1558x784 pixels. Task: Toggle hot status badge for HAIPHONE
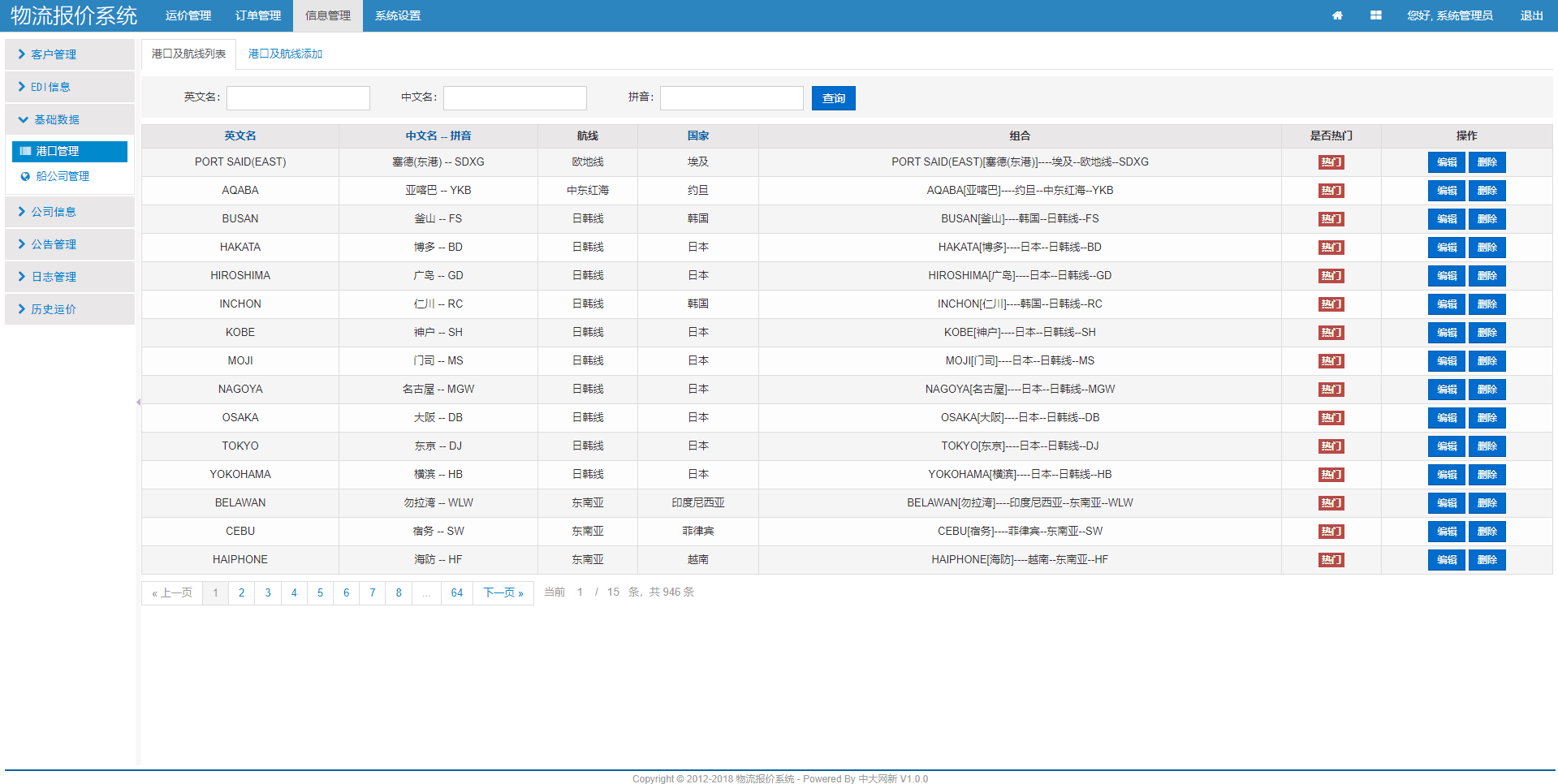1331,560
